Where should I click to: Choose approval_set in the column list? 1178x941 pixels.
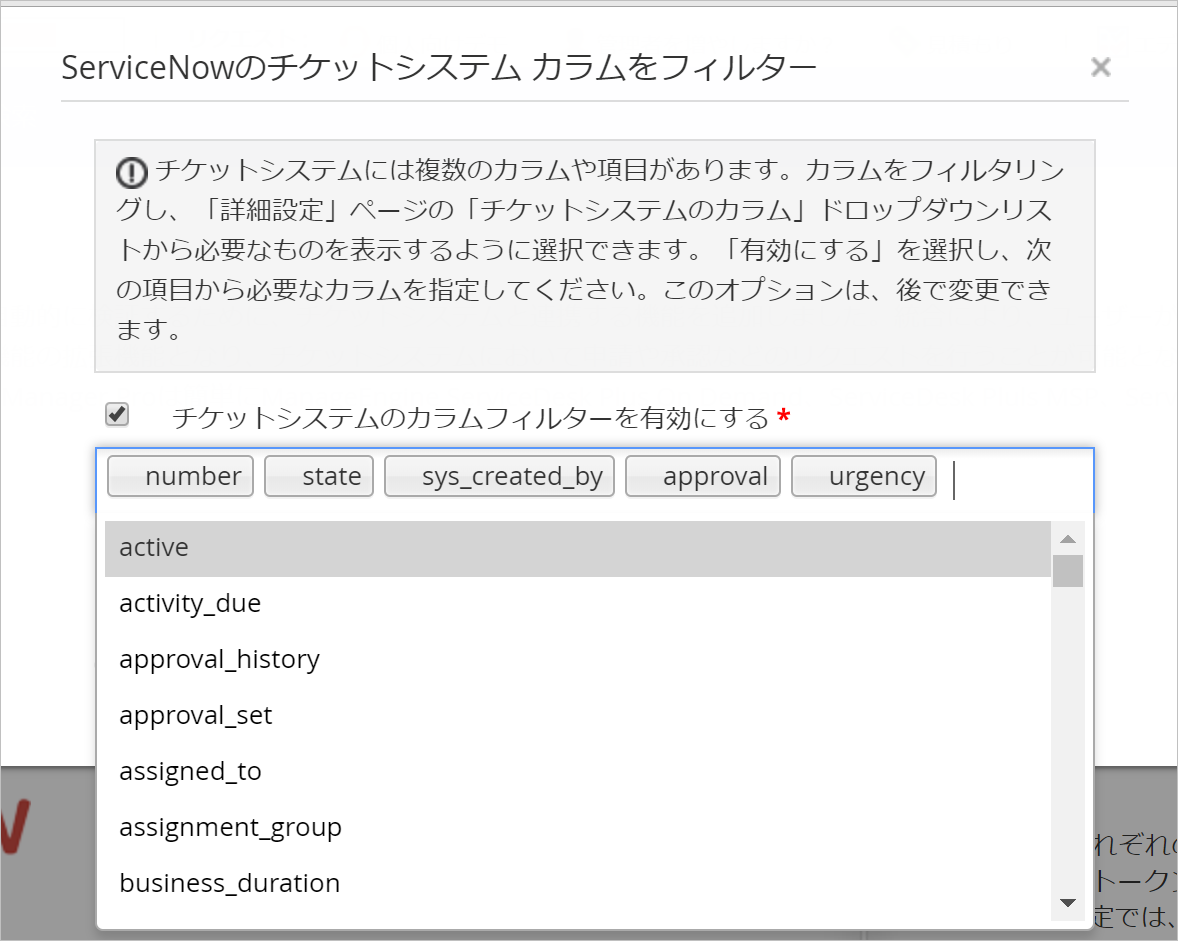pyautogui.click(x=577, y=716)
